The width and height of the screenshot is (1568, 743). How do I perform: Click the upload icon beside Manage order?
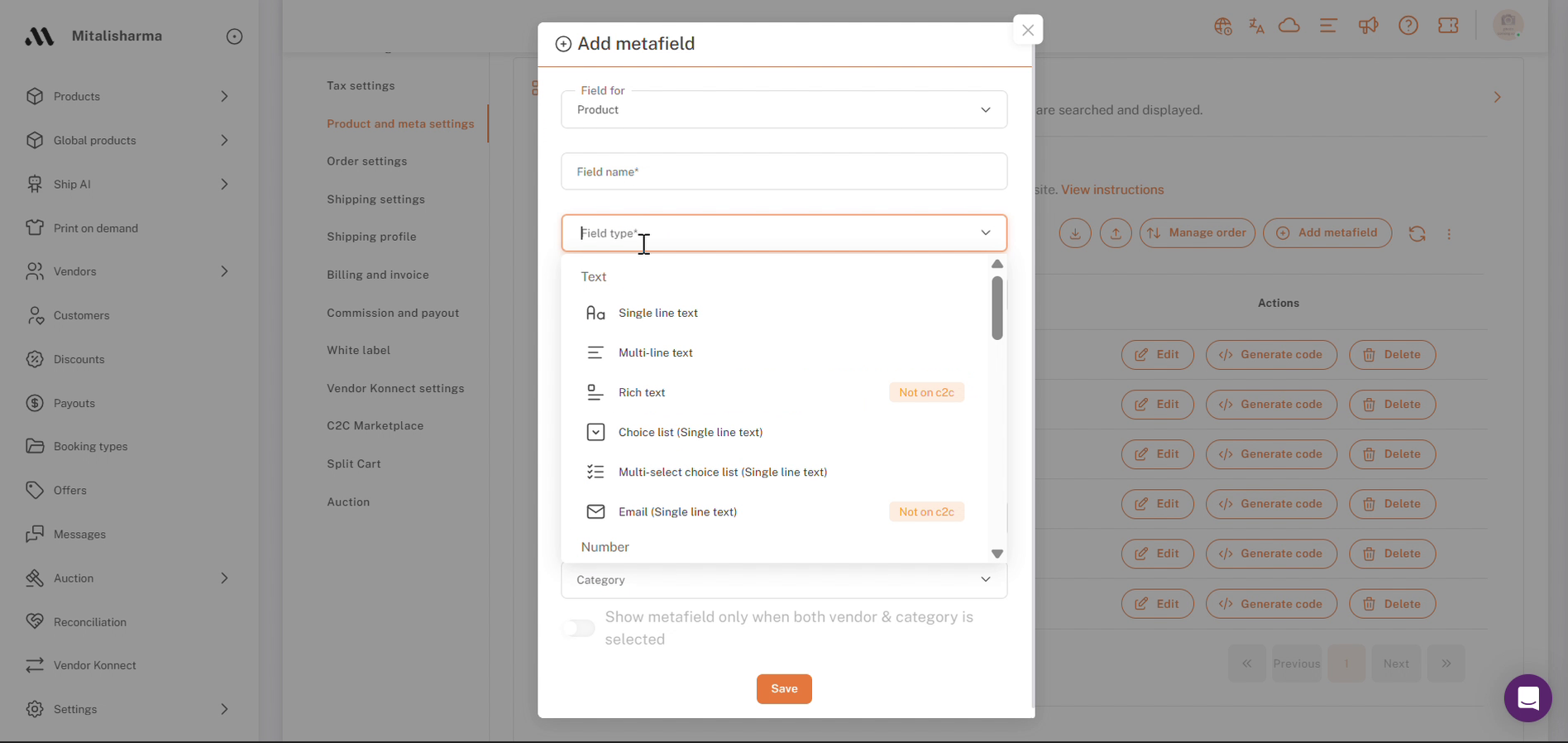pos(1116,233)
